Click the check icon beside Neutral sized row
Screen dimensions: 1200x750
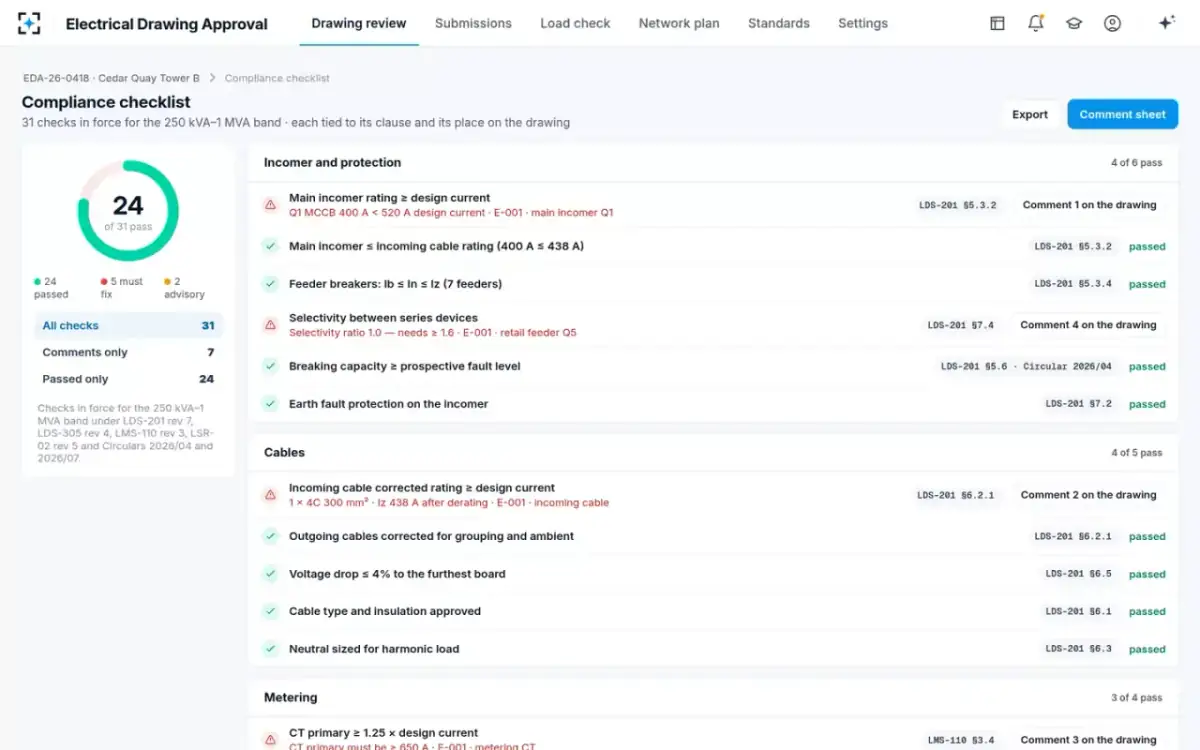pyautogui.click(x=270, y=649)
